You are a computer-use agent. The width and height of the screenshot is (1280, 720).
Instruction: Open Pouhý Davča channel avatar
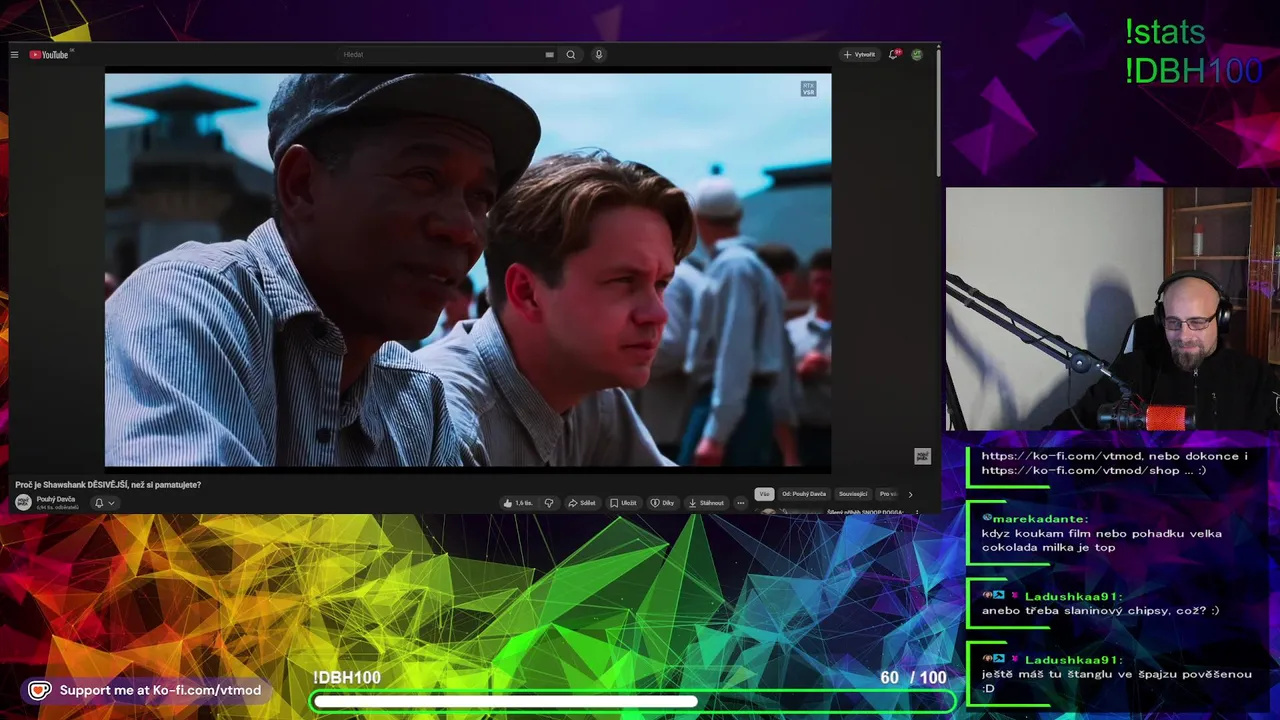(23, 502)
